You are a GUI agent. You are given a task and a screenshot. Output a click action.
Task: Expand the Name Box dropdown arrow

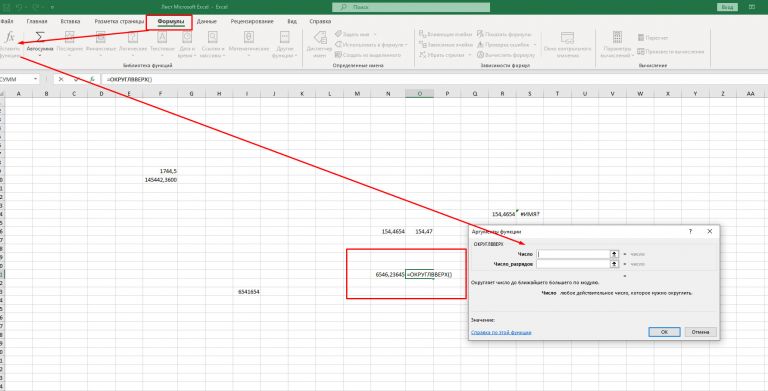click(x=36, y=79)
